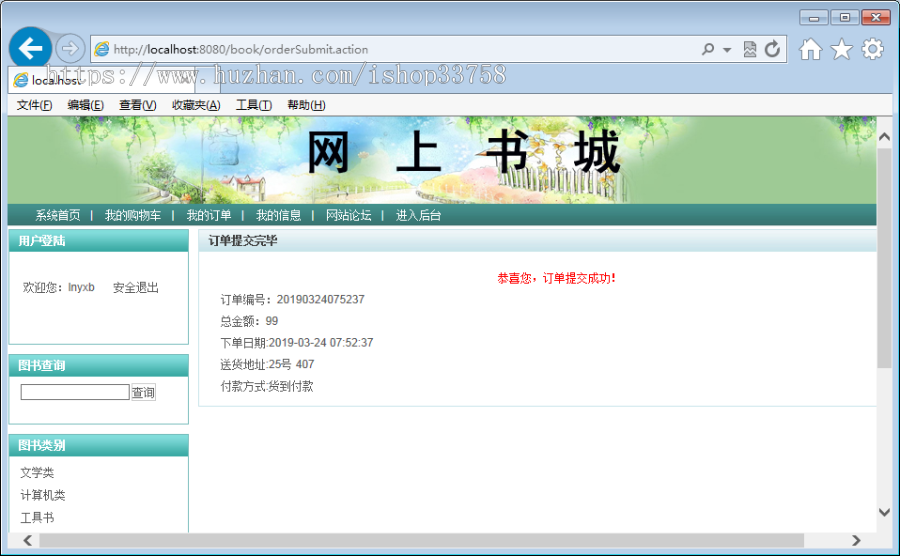Viewport: 900px width, 556px height.
Task: Click the horizontal scrollbar right arrow
Action: click(x=856, y=541)
